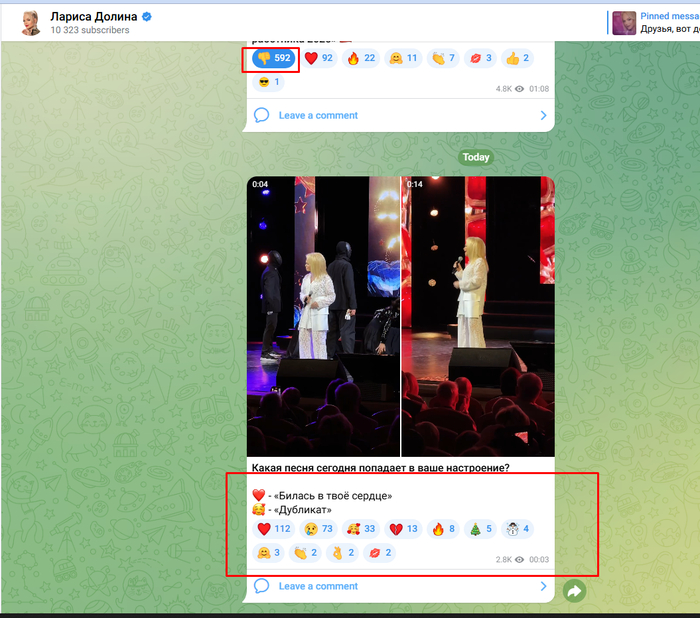
Task: Click the crying face reaction with 73
Action: pyautogui.click(x=317, y=529)
